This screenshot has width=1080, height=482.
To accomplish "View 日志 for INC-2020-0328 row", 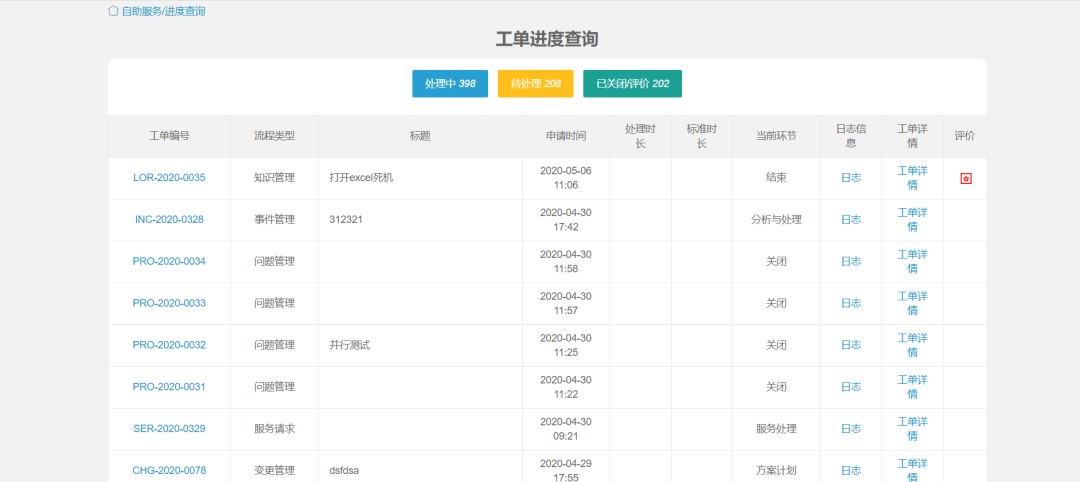I will 850,220.
